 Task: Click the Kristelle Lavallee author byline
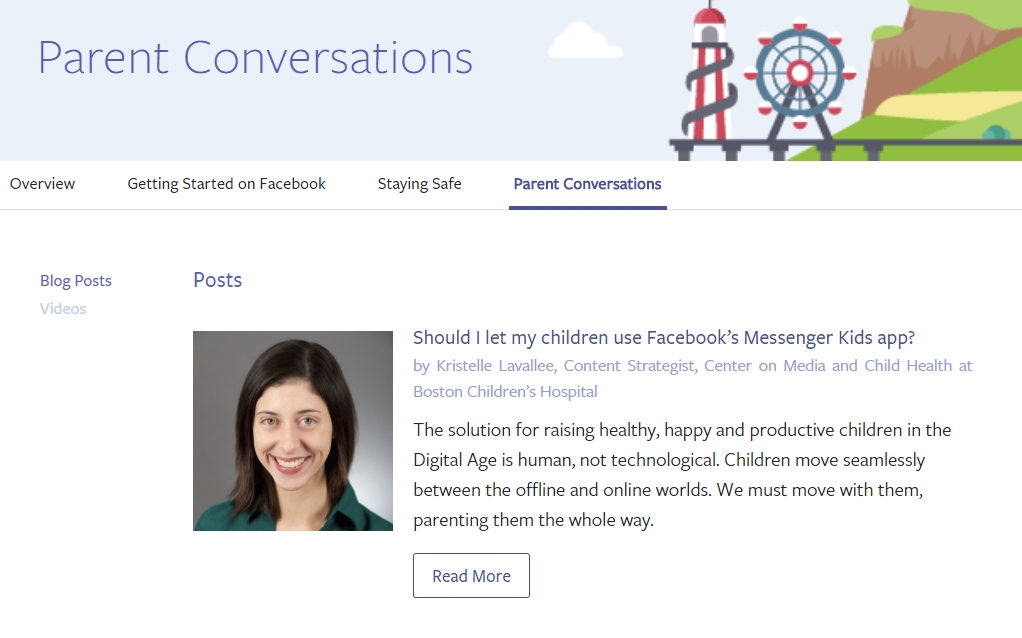pos(692,379)
